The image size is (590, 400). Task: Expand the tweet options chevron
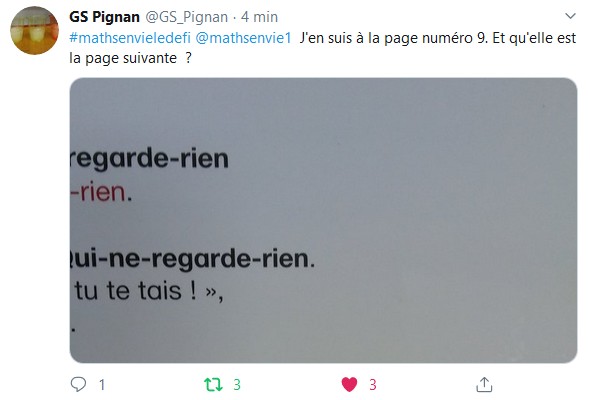[x=570, y=16]
